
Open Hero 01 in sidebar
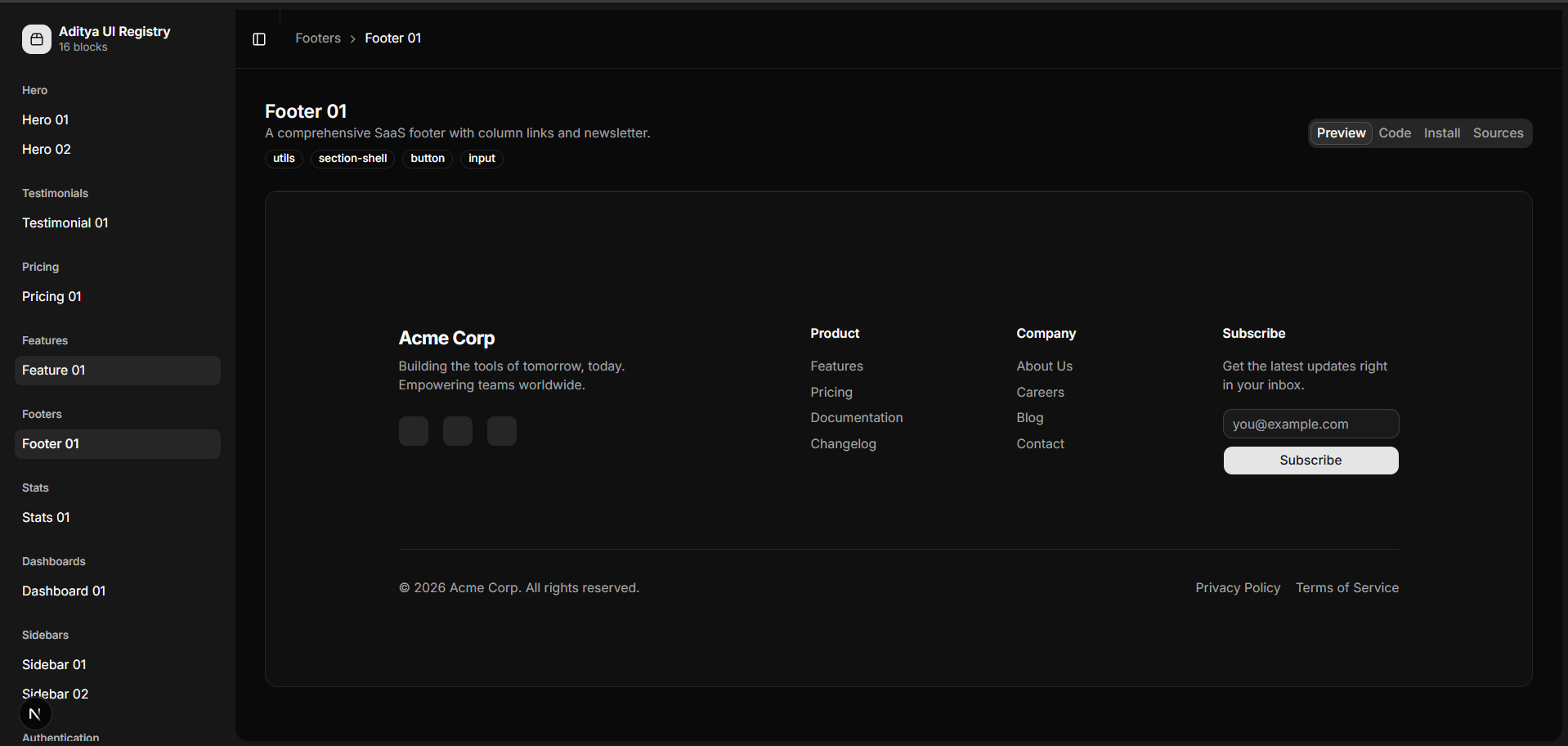[x=118, y=120]
